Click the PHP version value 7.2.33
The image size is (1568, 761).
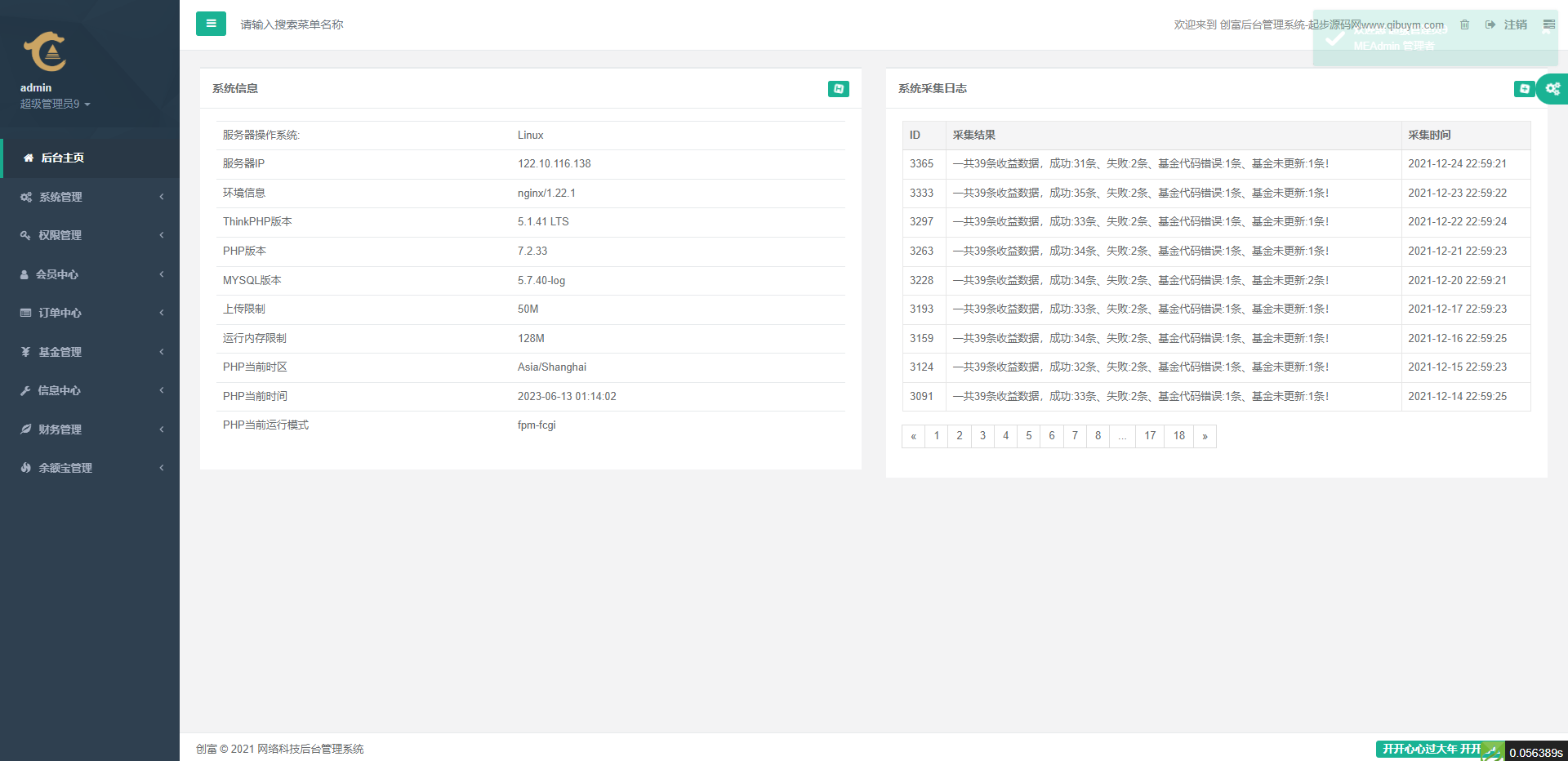[x=532, y=251]
